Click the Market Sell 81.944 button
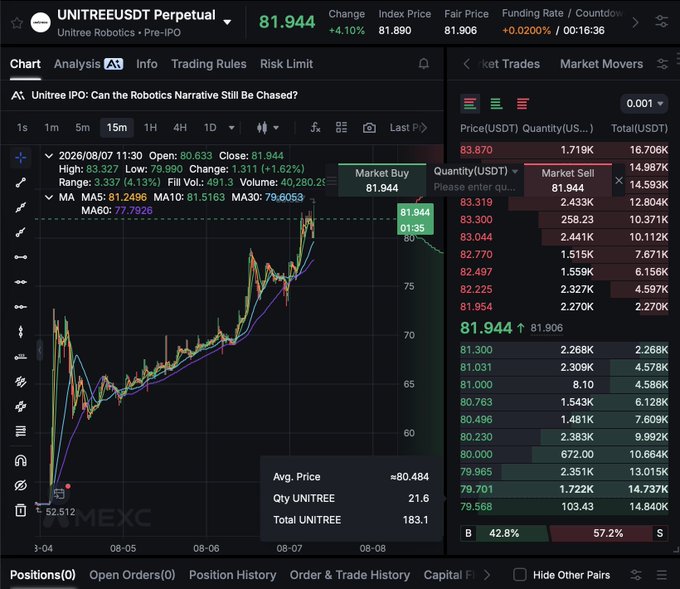Viewport: 680px width, 589px height. (x=568, y=180)
